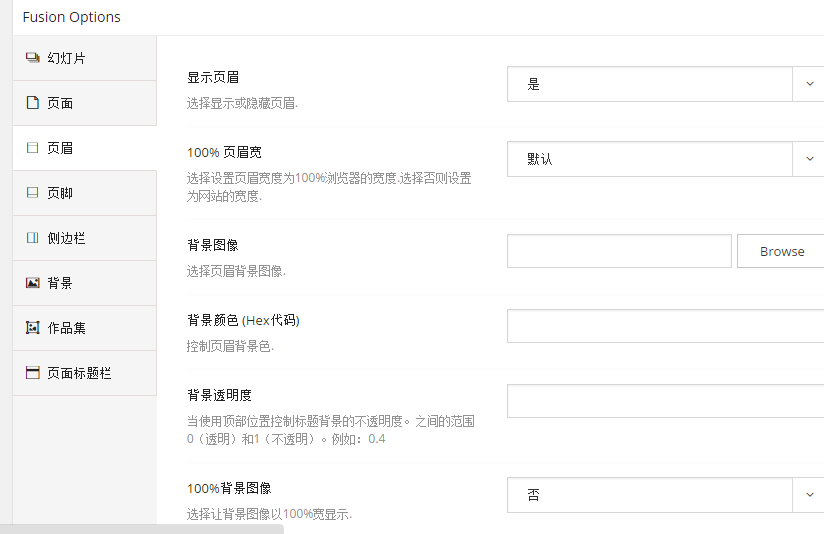Click the 作品集 portfolio icon

point(32,328)
